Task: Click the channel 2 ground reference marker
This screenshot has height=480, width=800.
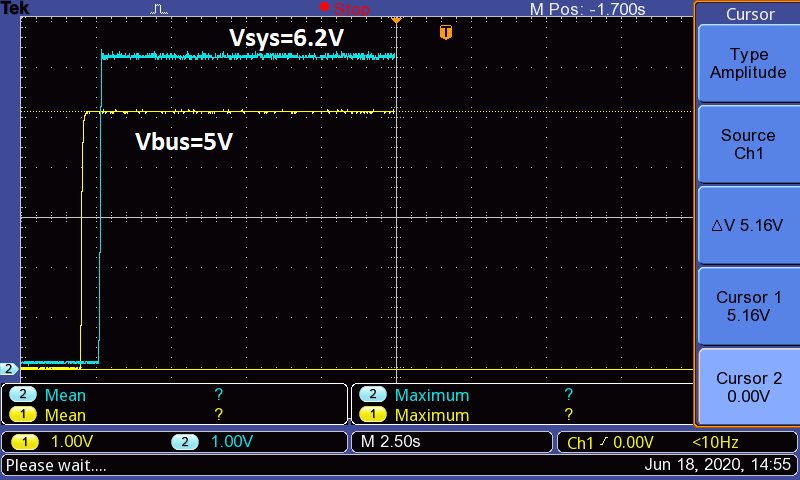Action: [x=9, y=368]
